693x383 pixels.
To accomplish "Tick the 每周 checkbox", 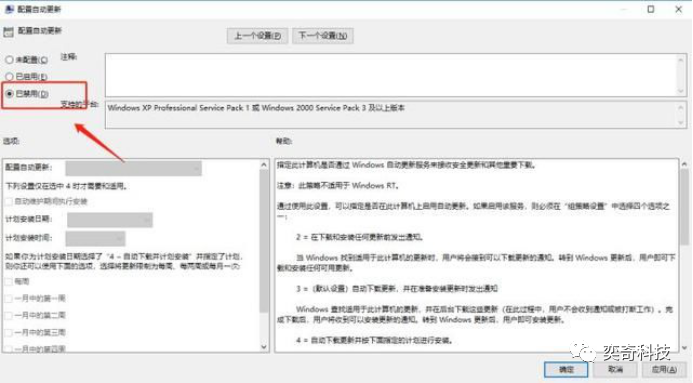I will [x=9, y=281].
